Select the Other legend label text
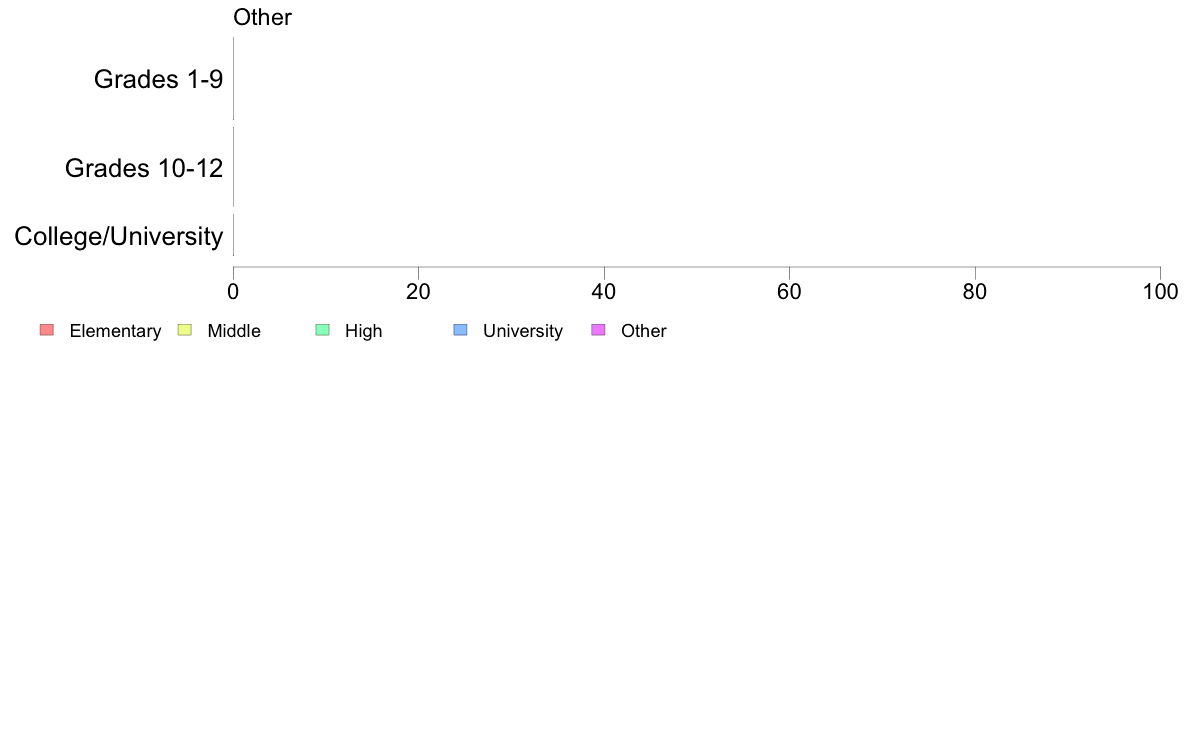Viewport: 1188px width, 736px height. point(644,331)
